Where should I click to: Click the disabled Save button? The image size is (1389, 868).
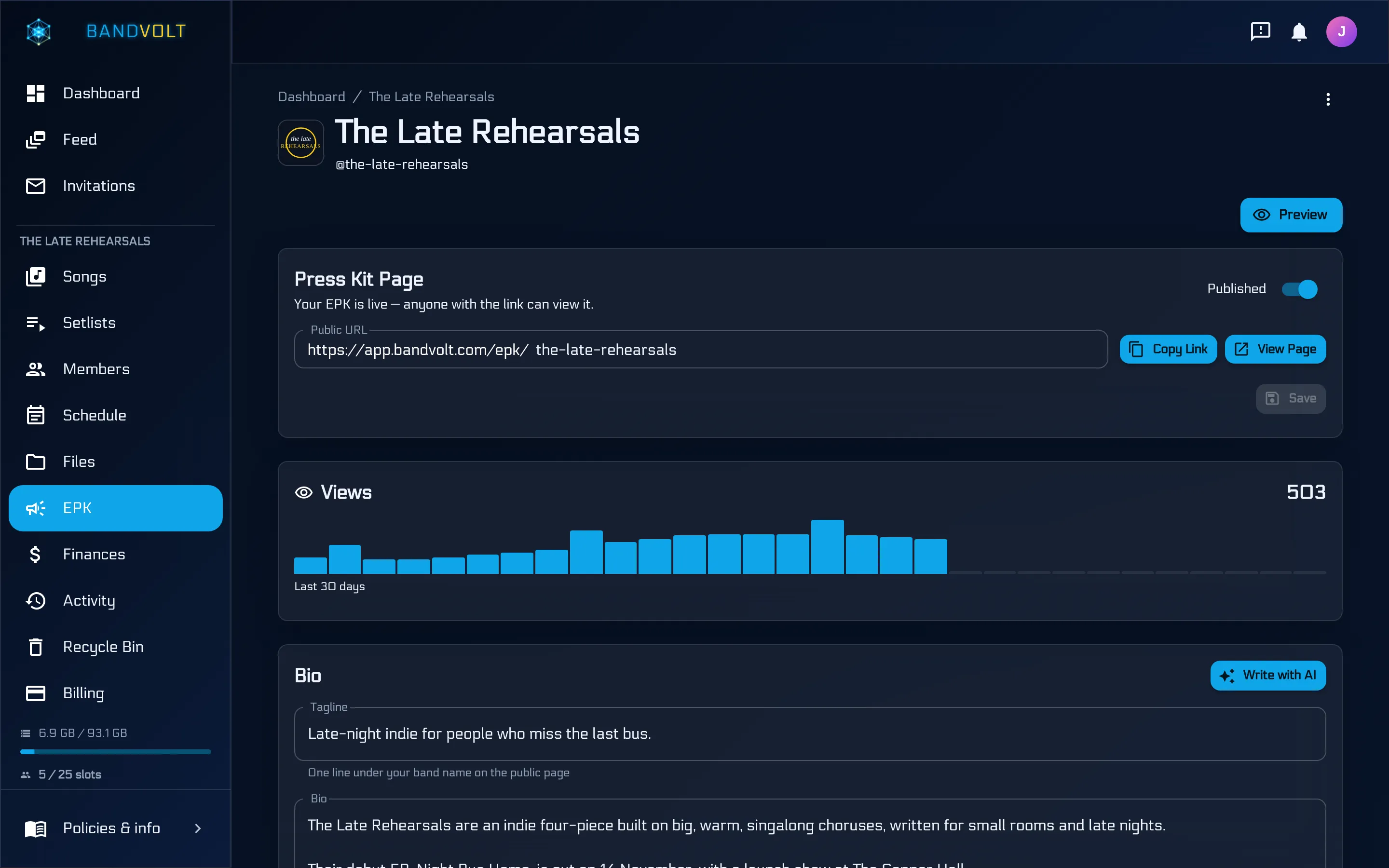pyautogui.click(x=1291, y=398)
